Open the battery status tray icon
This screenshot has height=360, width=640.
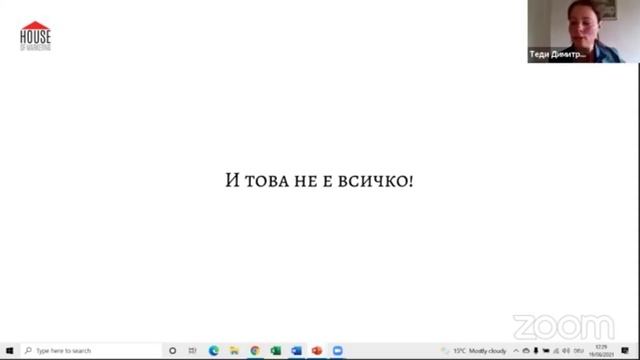(x=546, y=351)
